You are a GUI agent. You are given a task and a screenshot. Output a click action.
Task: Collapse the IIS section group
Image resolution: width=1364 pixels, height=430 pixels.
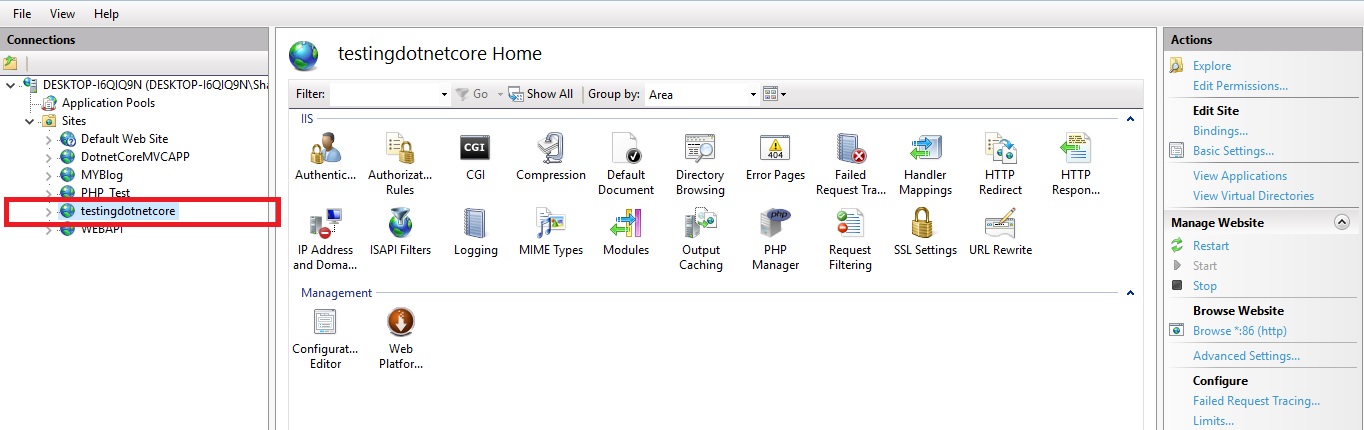[1130, 119]
